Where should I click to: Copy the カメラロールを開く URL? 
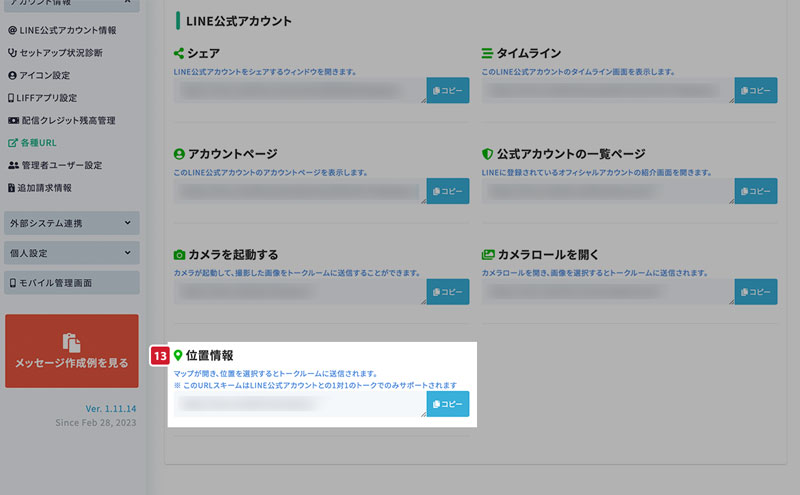pos(756,292)
